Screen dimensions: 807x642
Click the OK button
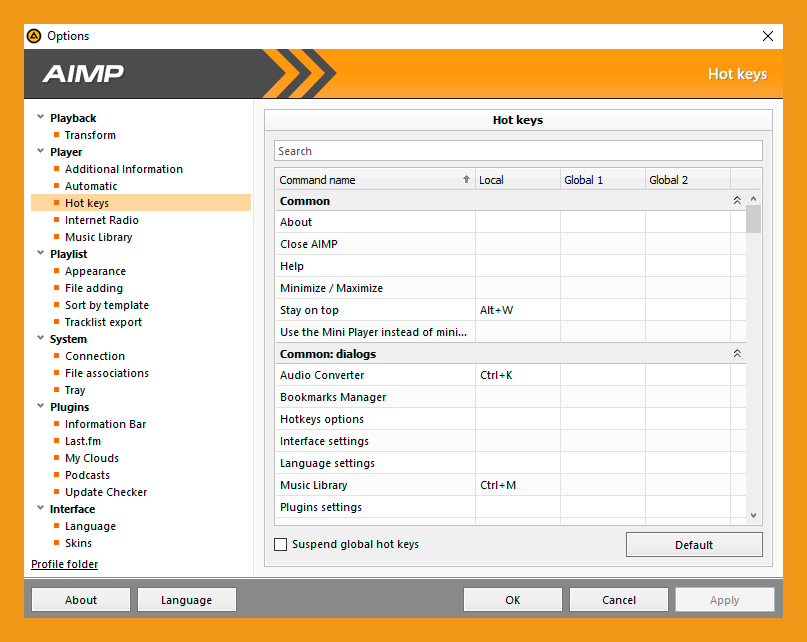click(x=512, y=600)
